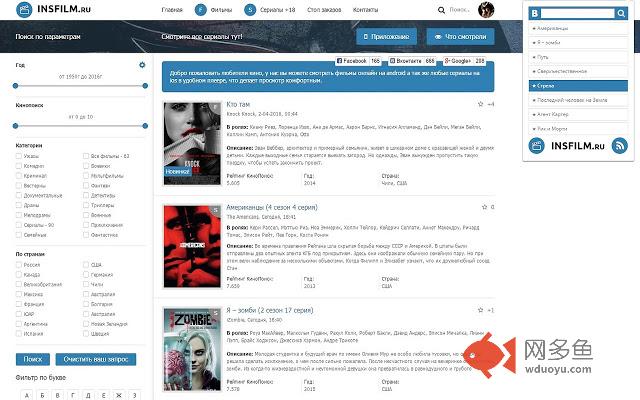Click the clapperboard icon in popup footer
This screenshot has width=640, height=400.
(536, 146)
